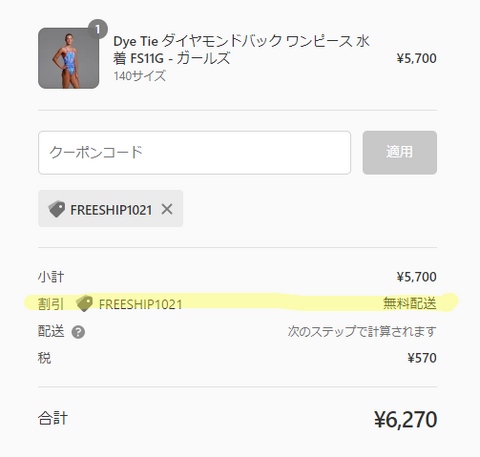
Task: Open the 配送 help question mark icon
Action: pos(78,332)
